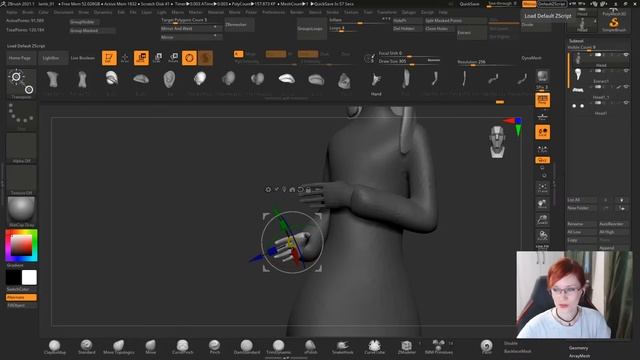Open the Render menu

(x=297, y=12)
